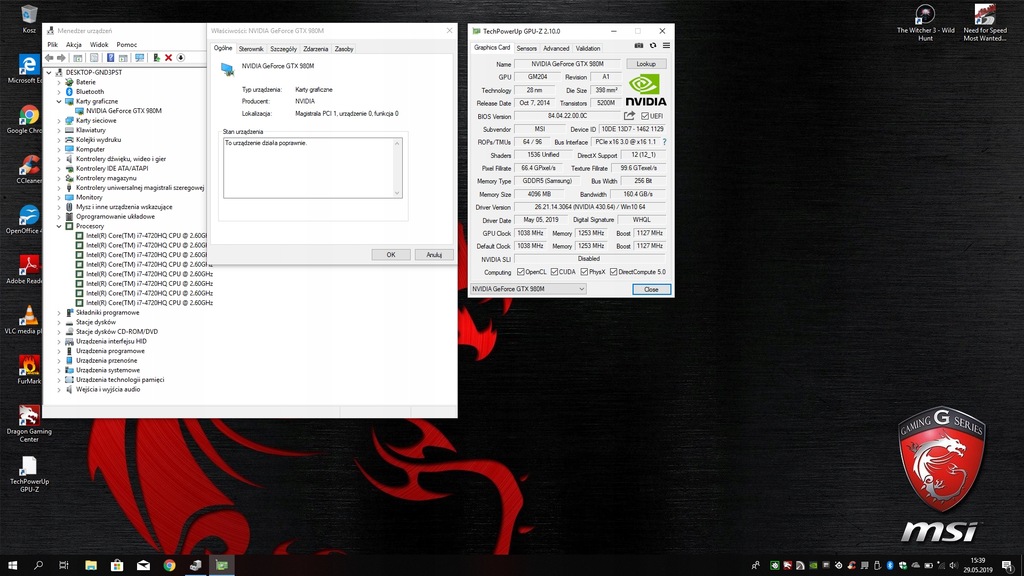1024x576 pixels.
Task: Click the Windows Start button
Action: coord(12,566)
